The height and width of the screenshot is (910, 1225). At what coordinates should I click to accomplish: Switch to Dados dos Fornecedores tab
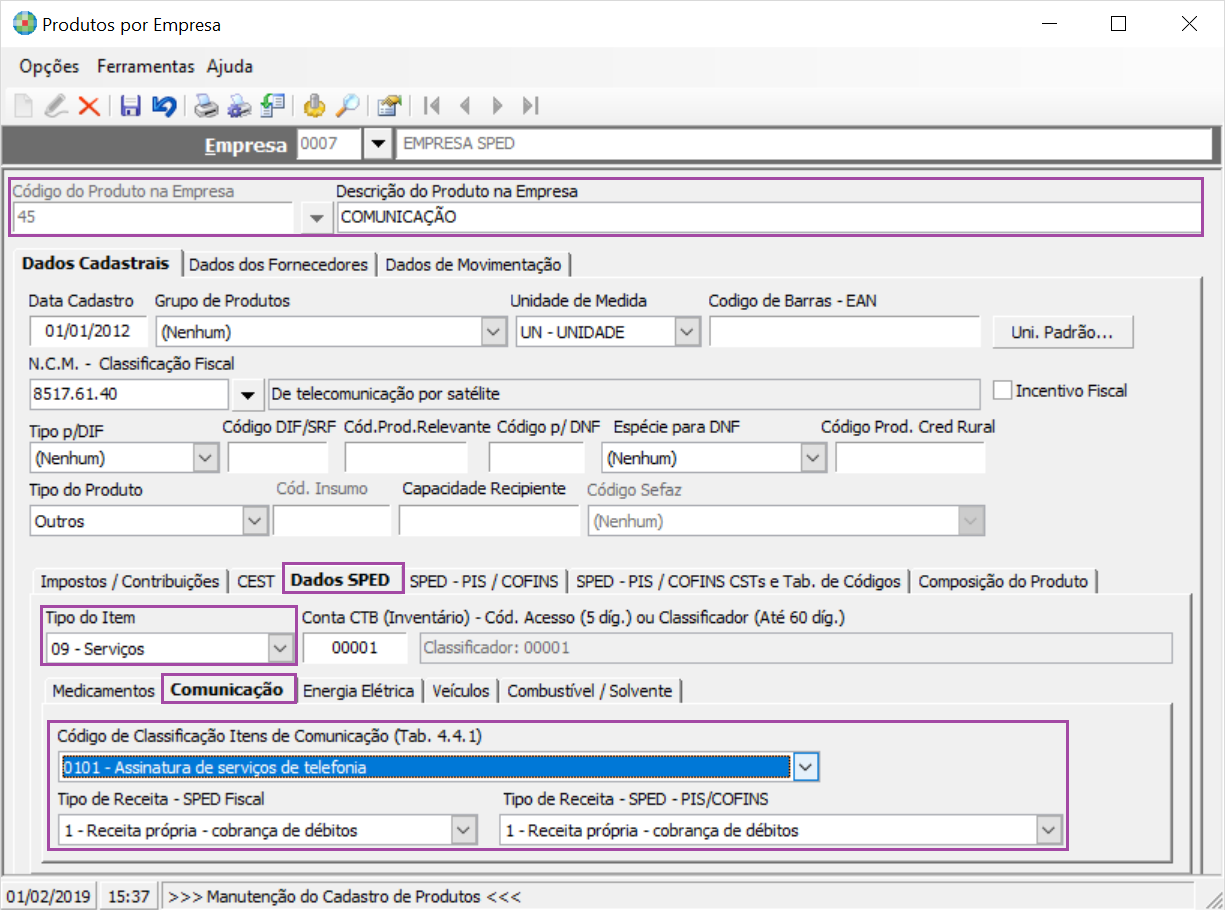278,265
